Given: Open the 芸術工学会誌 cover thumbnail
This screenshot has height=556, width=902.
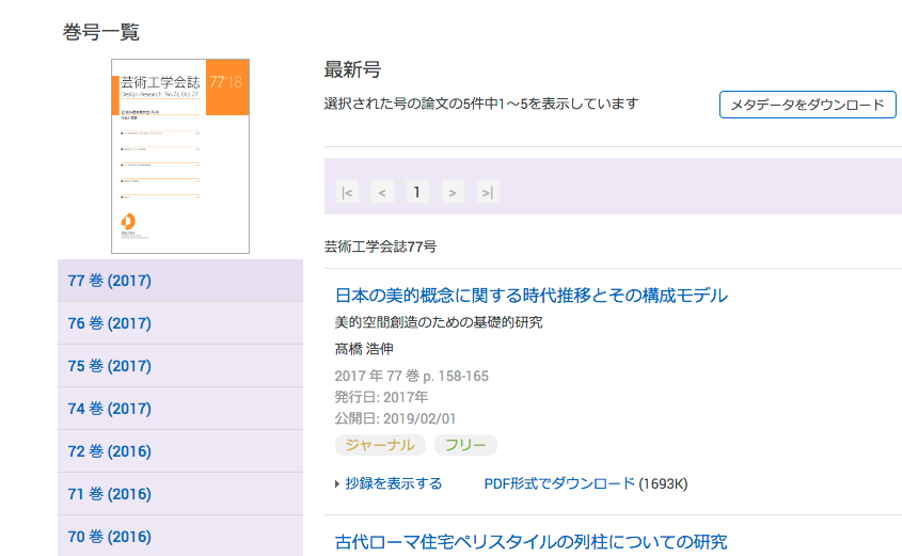Looking at the screenshot, I should (180, 155).
